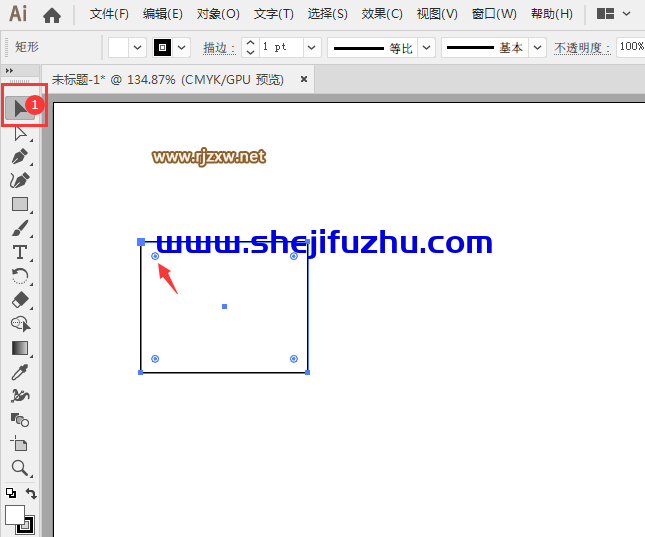Click the 不透明度 opacity link
645x537 pixels.
click(x=581, y=48)
